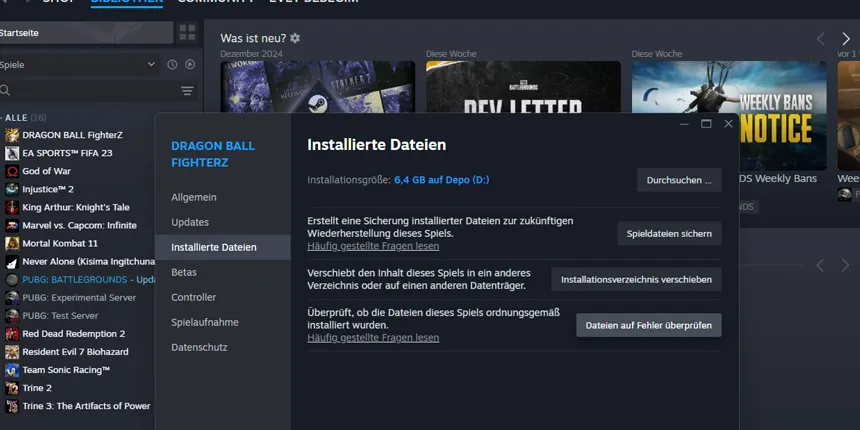Open the Dev Letter news thumbnail
Screen dimensions: 860x430
(x=523, y=87)
